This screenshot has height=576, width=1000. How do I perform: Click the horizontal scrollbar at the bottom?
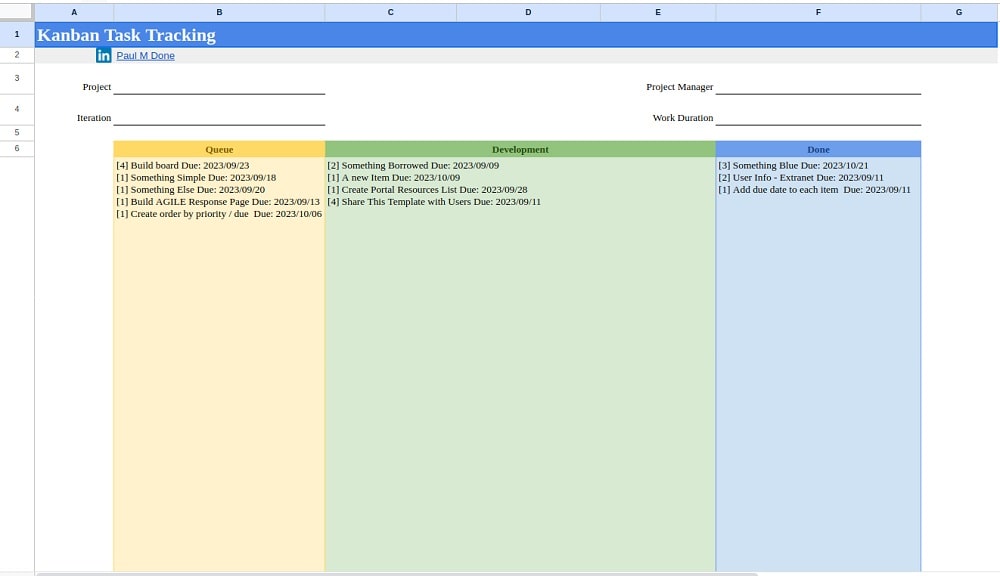point(397,573)
